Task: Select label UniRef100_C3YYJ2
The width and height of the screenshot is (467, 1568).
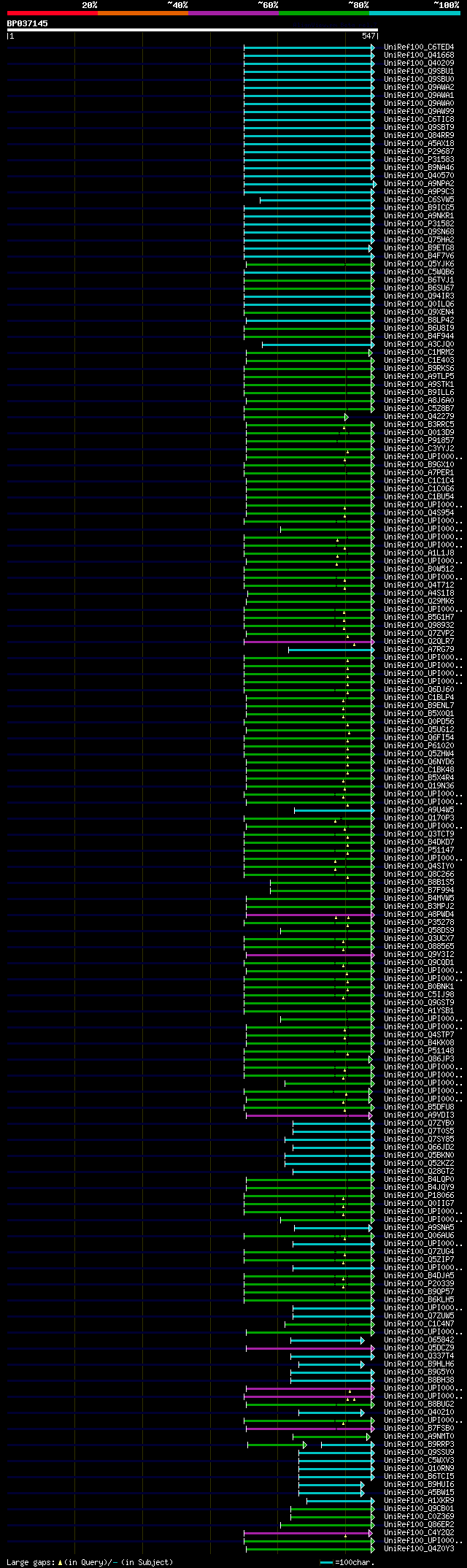Action: tap(419, 448)
